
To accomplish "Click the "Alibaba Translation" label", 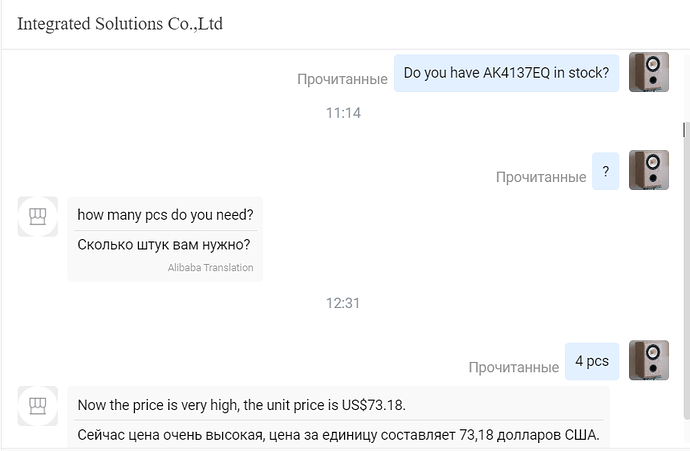I will 210,268.
